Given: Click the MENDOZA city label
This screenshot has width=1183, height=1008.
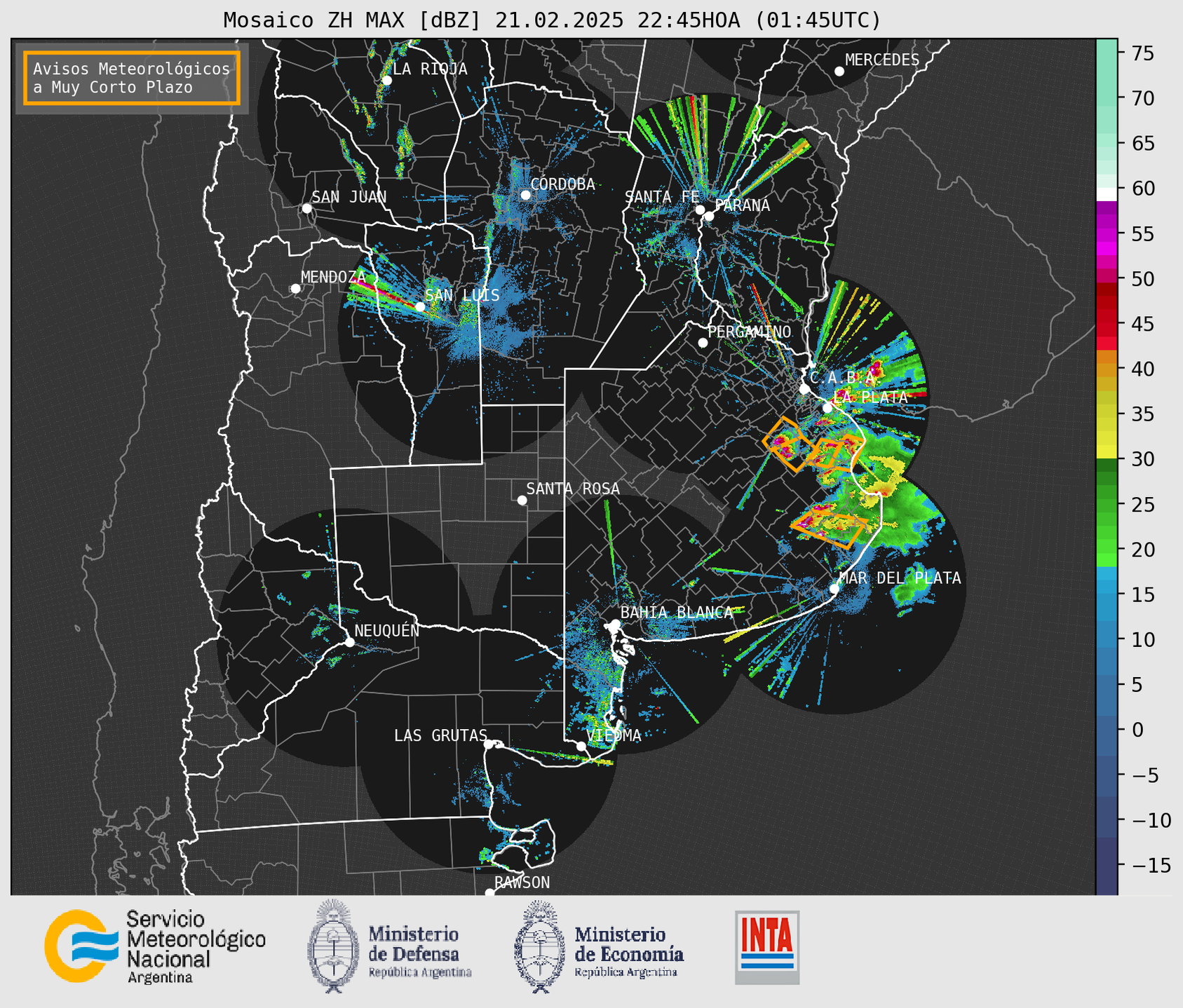Looking at the screenshot, I should [x=333, y=277].
